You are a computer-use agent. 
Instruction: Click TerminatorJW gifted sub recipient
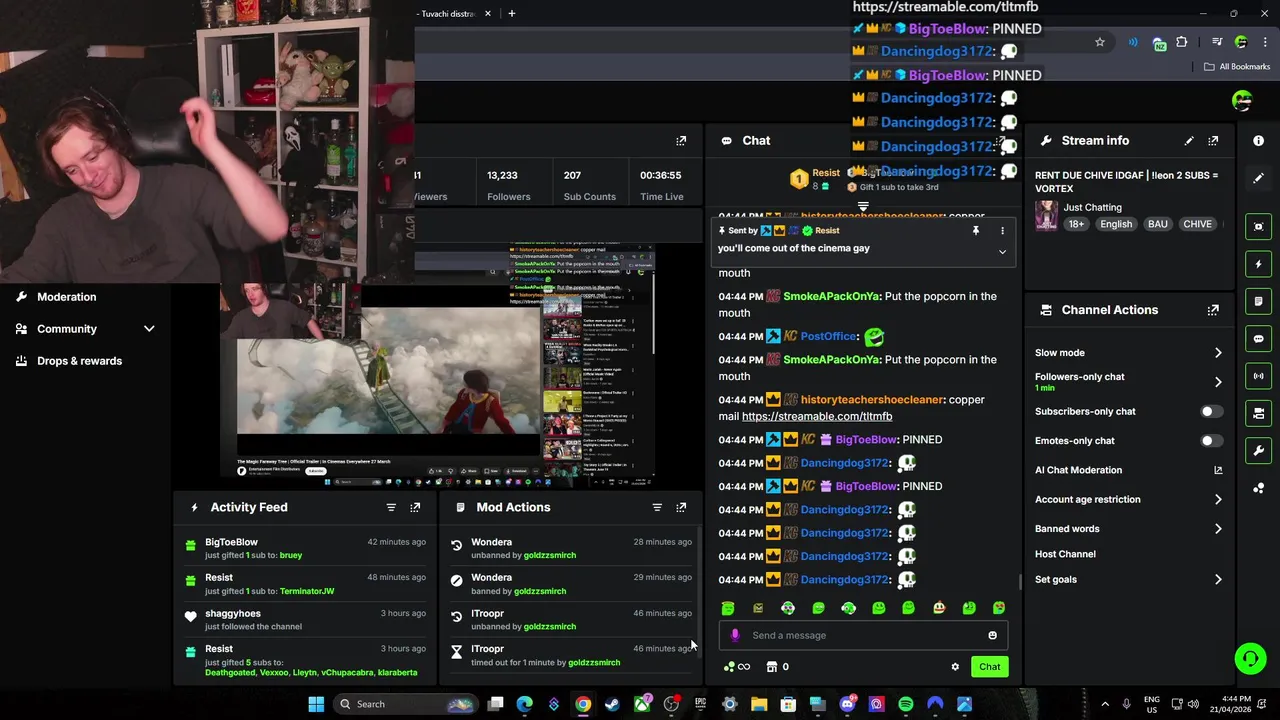coord(307,591)
